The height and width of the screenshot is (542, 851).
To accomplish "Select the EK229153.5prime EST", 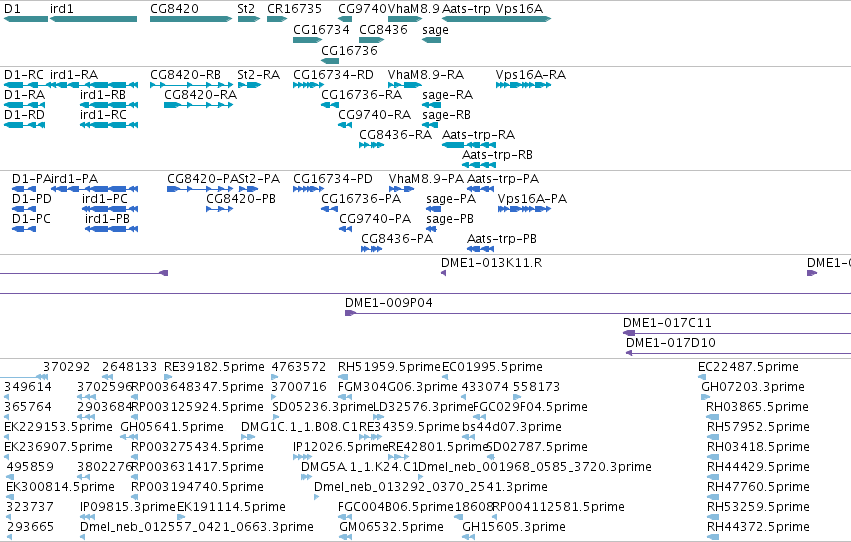I will [7, 437].
